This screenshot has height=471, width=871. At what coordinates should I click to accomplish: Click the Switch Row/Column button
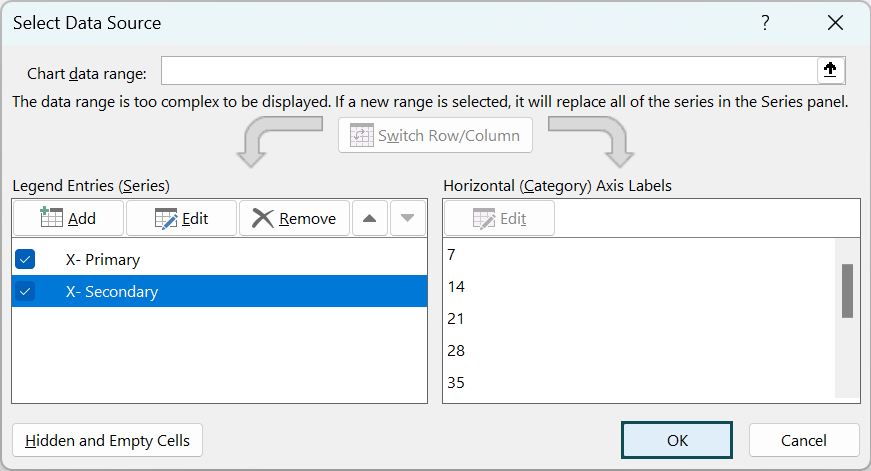coord(436,135)
